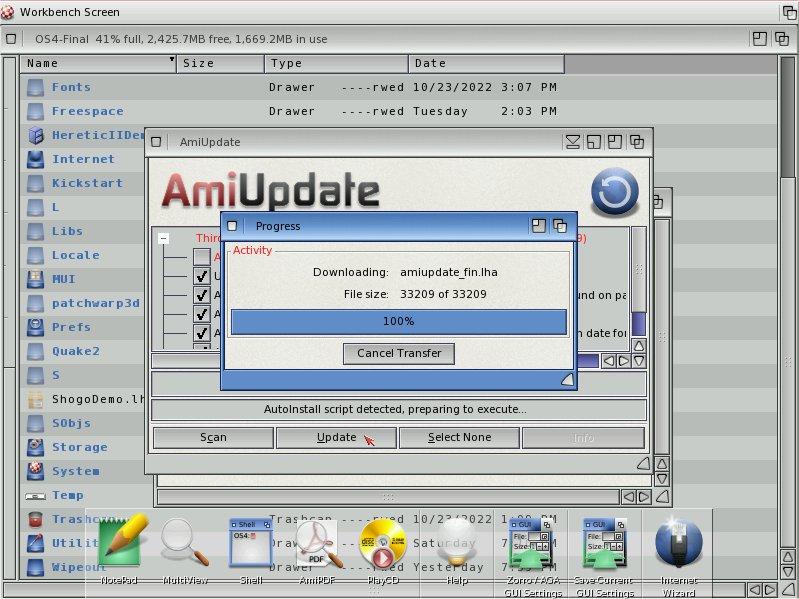Screen dimensions: 799x599
Task: Select the Libs drawer icon
Action: tap(35, 231)
